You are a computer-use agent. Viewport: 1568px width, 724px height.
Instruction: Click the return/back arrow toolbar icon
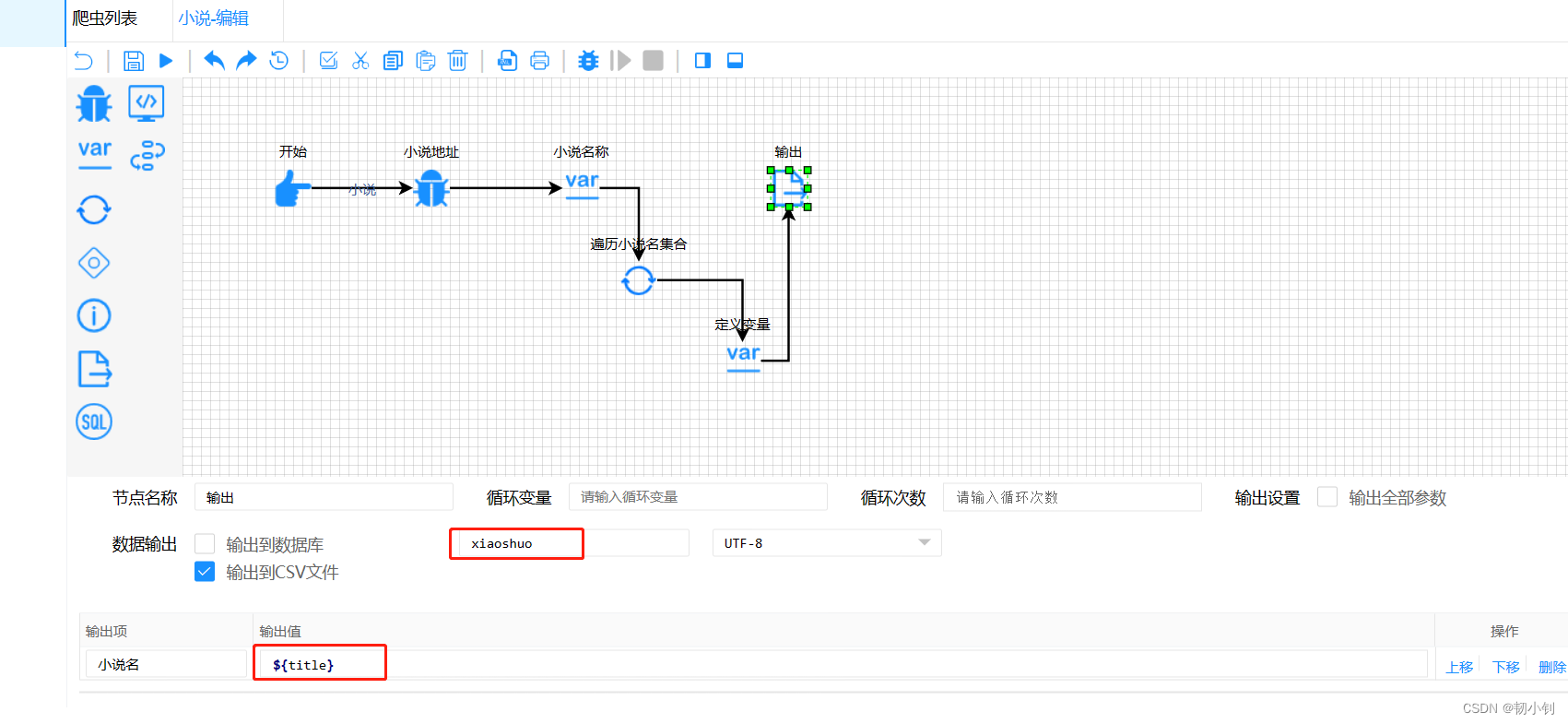pyautogui.click(x=83, y=61)
